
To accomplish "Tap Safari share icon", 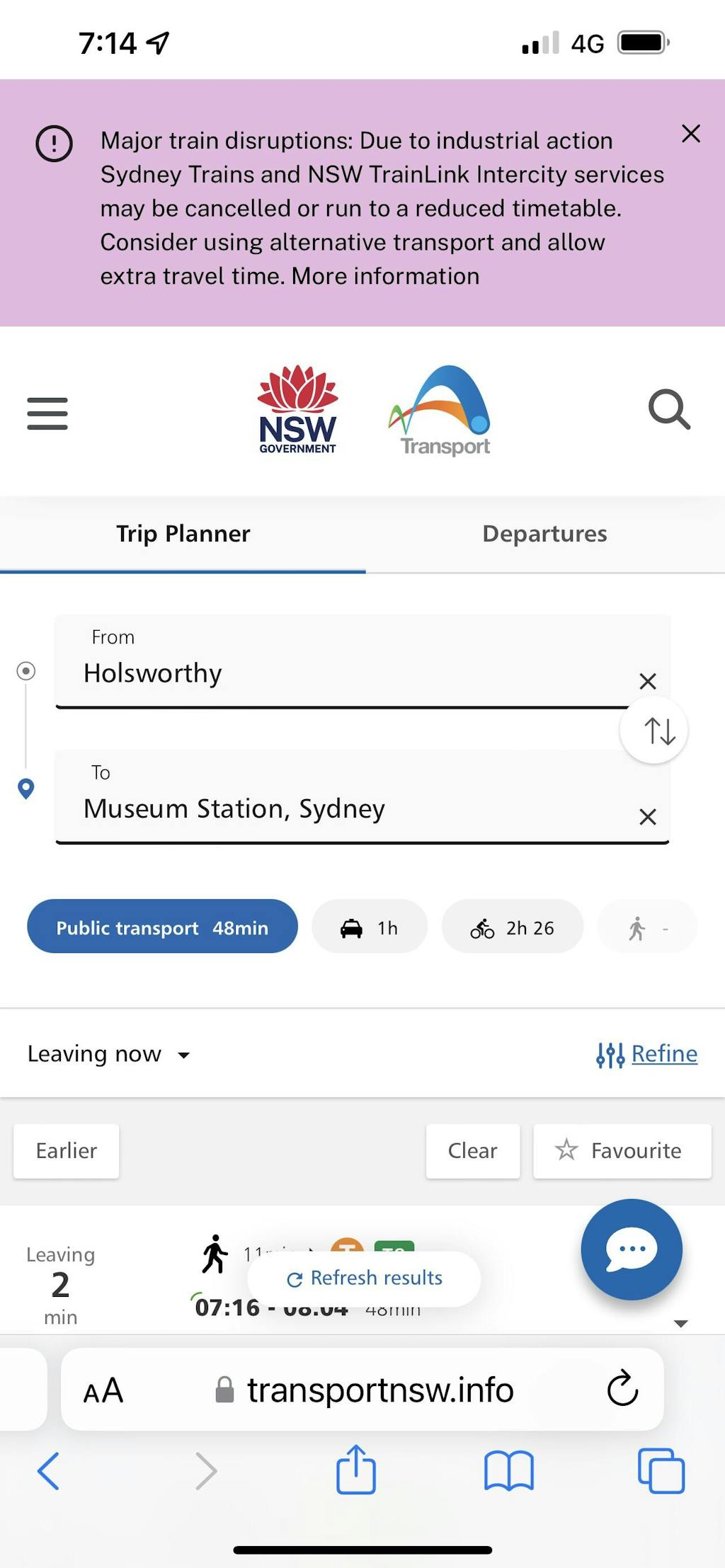I will coord(355,1470).
